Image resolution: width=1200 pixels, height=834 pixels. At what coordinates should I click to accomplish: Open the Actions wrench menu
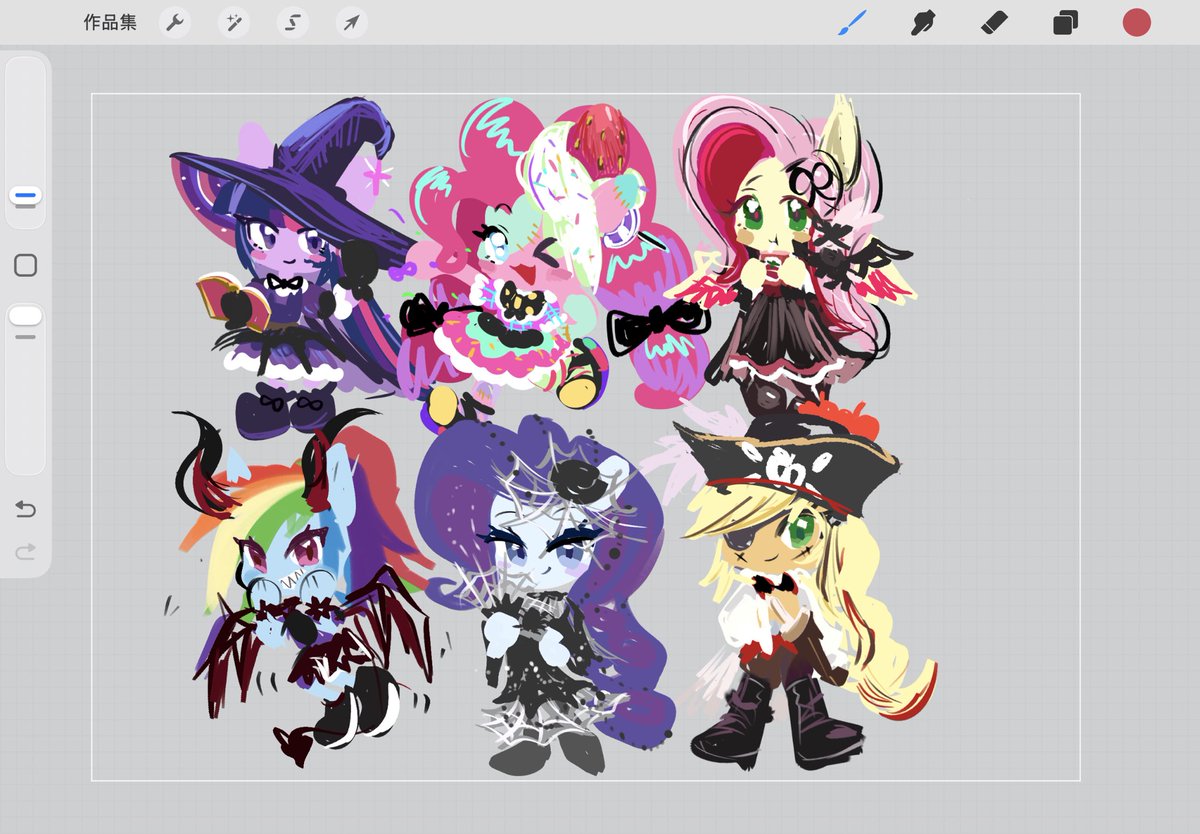pyautogui.click(x=175, y=22)
